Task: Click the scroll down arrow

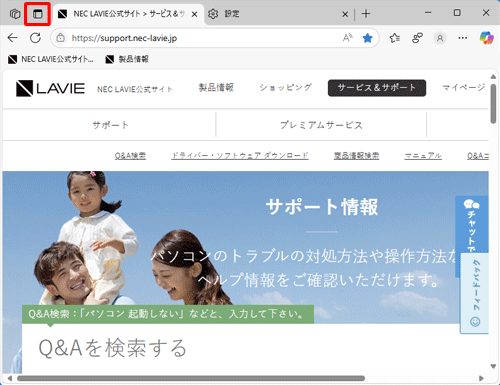Action: [493, 366]
